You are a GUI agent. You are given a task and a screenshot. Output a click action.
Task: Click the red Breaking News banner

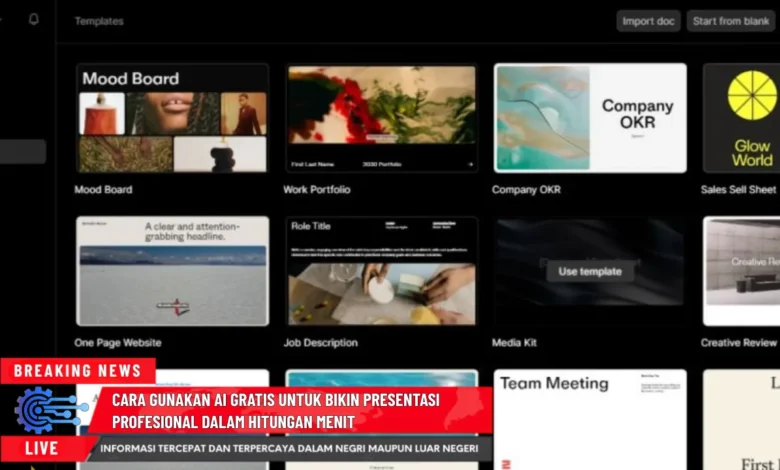[x=78, y=371]
